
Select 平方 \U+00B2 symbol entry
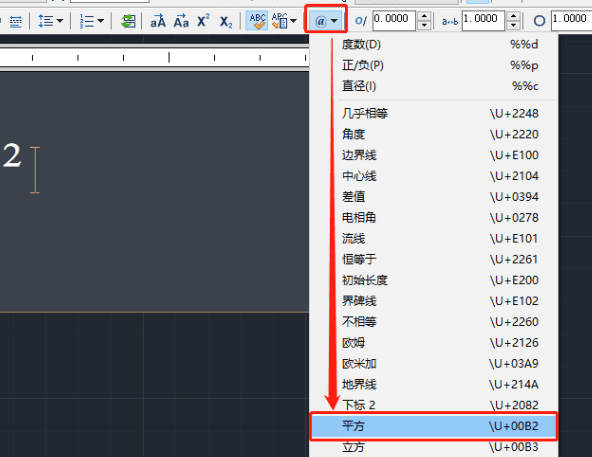pos(433,426)
